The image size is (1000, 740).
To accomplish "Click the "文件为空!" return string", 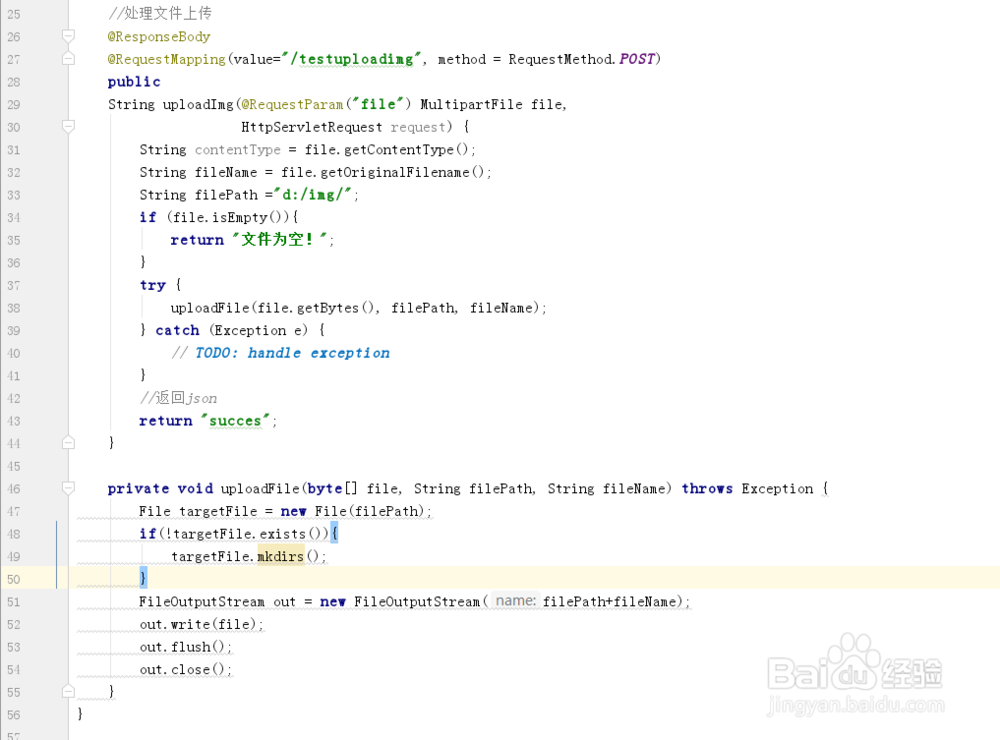I will 280,240.
